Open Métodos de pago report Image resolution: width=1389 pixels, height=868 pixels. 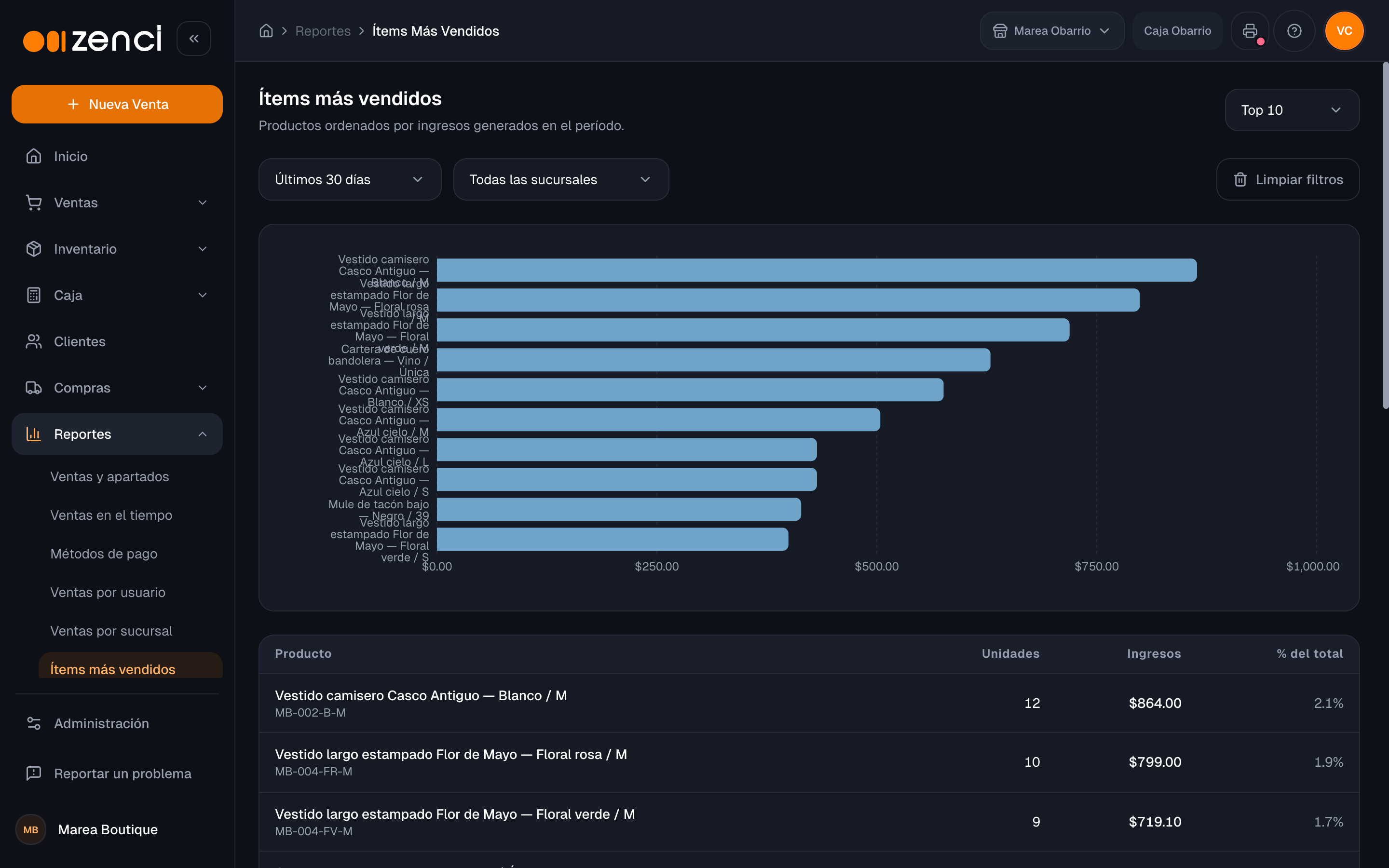click(x=130, y=554)
